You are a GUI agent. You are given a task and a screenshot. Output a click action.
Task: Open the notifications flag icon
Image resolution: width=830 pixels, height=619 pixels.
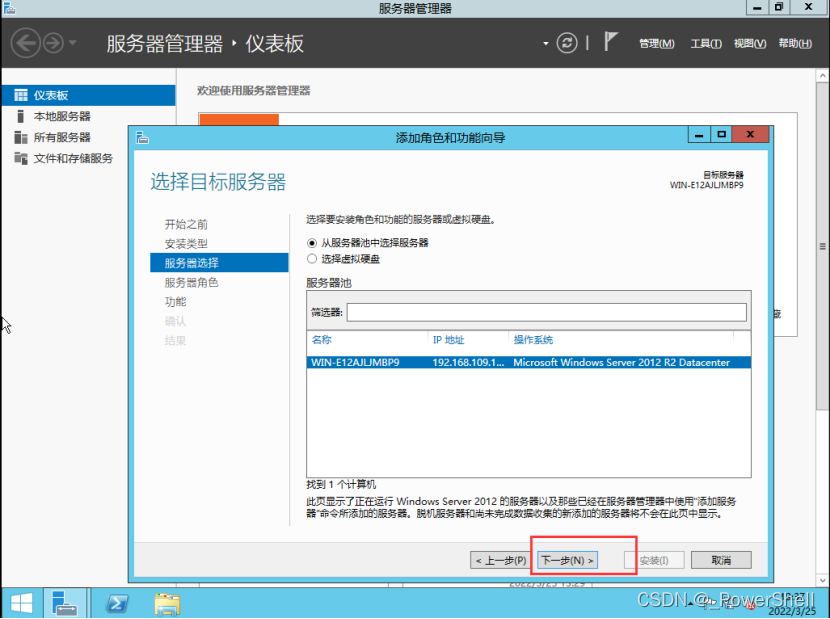click(610, 41)
